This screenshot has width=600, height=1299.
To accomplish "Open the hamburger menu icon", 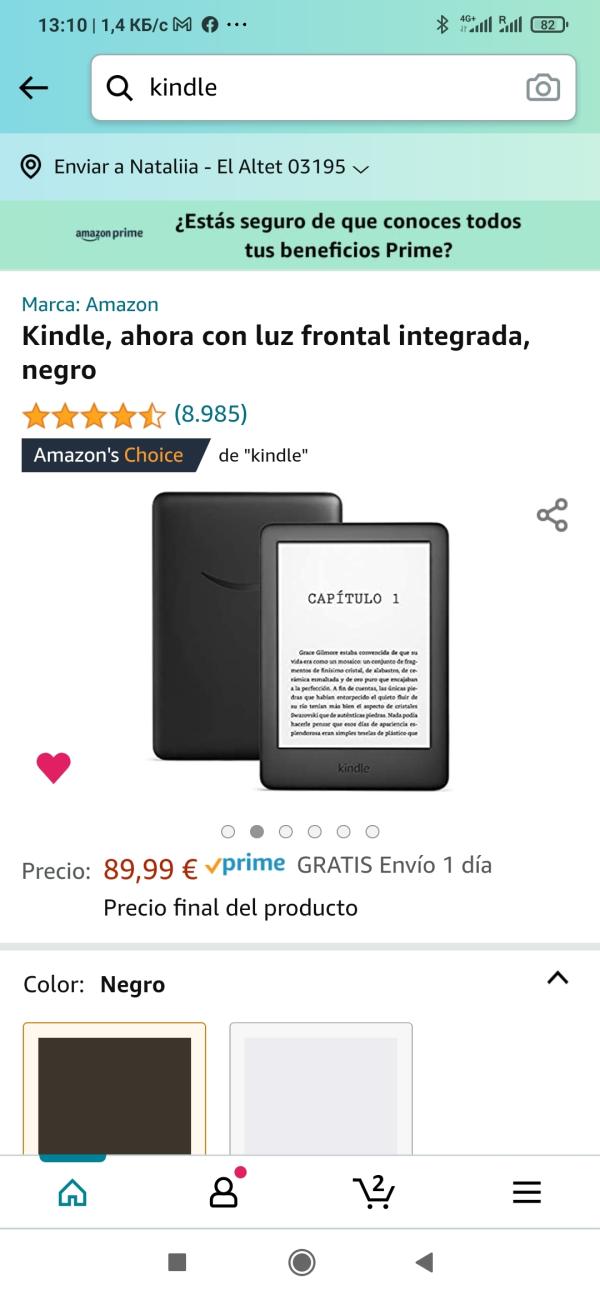I will pos(526,1192).
